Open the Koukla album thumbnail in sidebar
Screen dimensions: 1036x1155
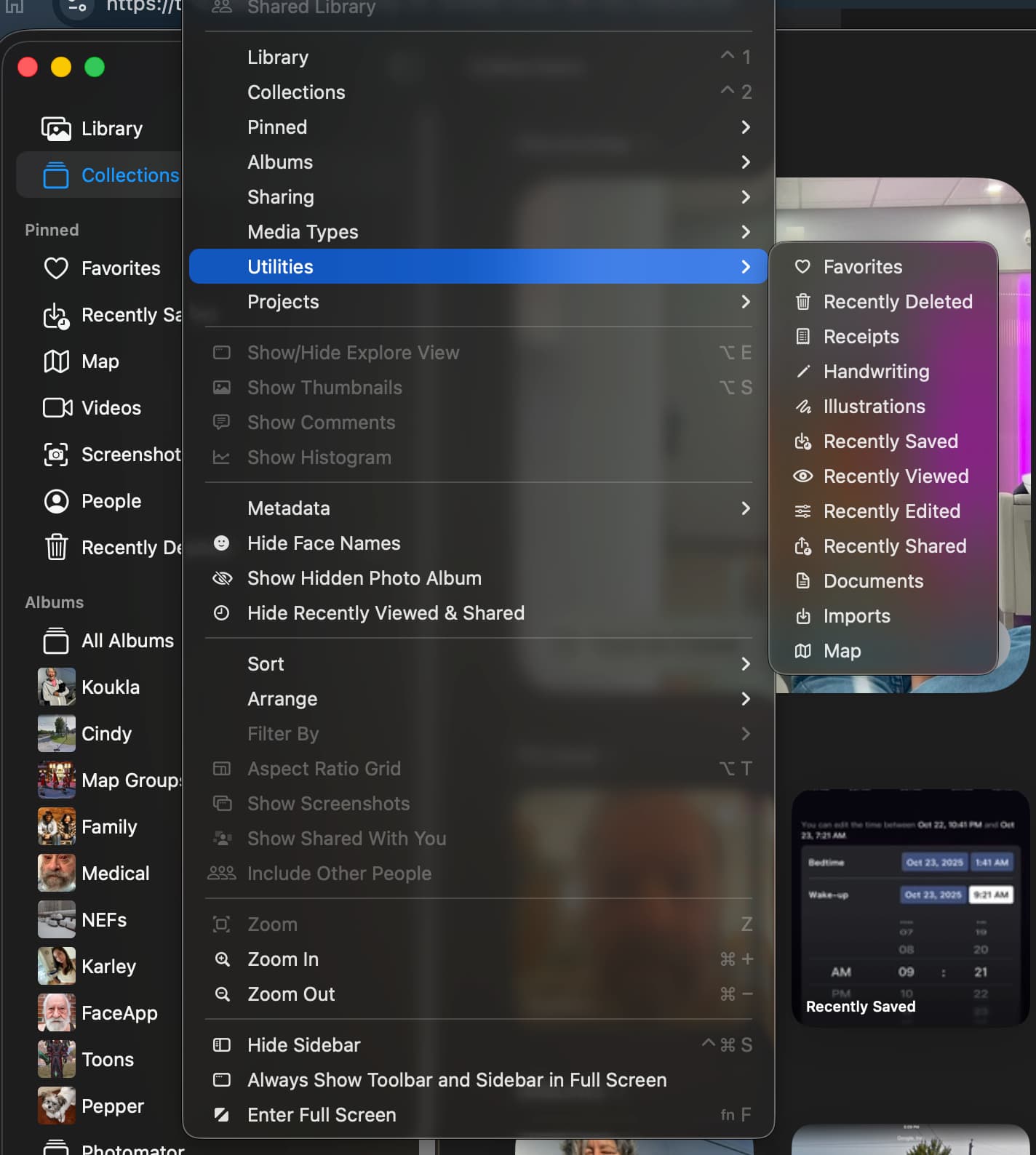click(57, 687)
